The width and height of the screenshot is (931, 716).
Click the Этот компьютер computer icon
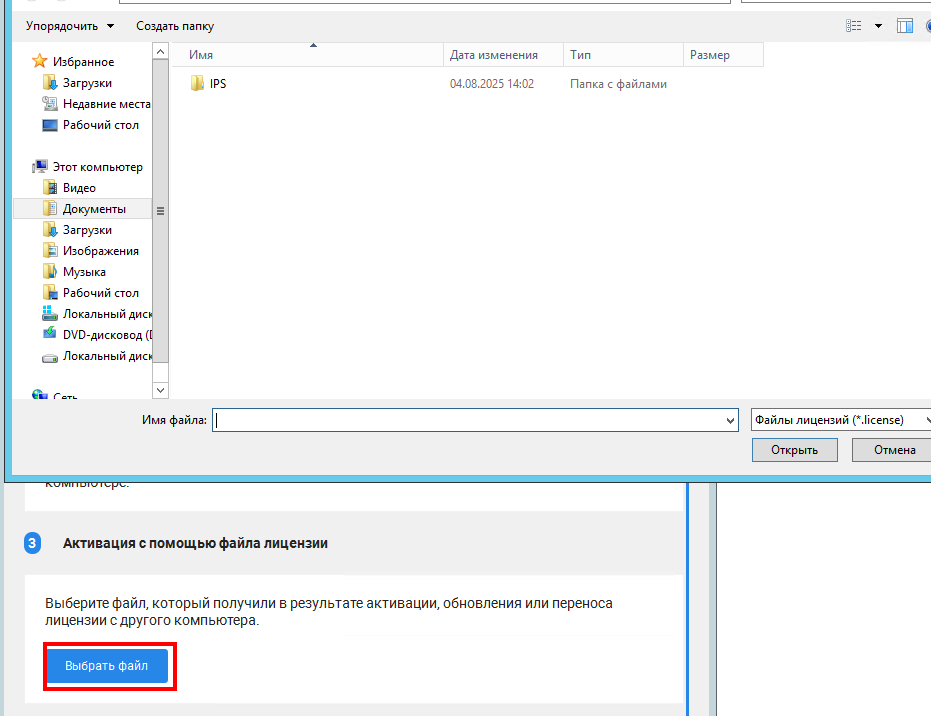pos(40,167)
